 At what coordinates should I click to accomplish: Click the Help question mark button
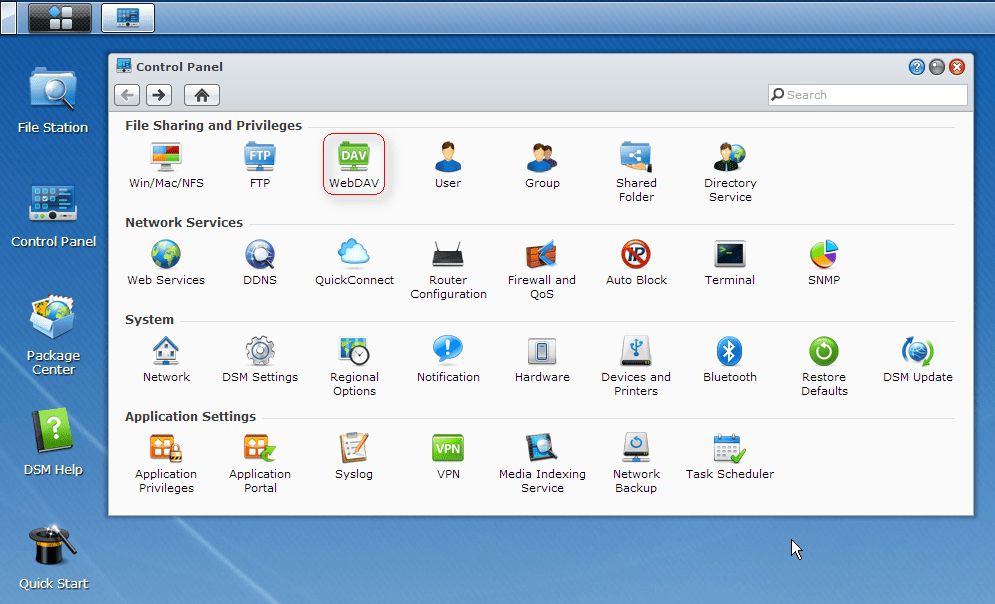pyautogui.click(x=916, y=67)
